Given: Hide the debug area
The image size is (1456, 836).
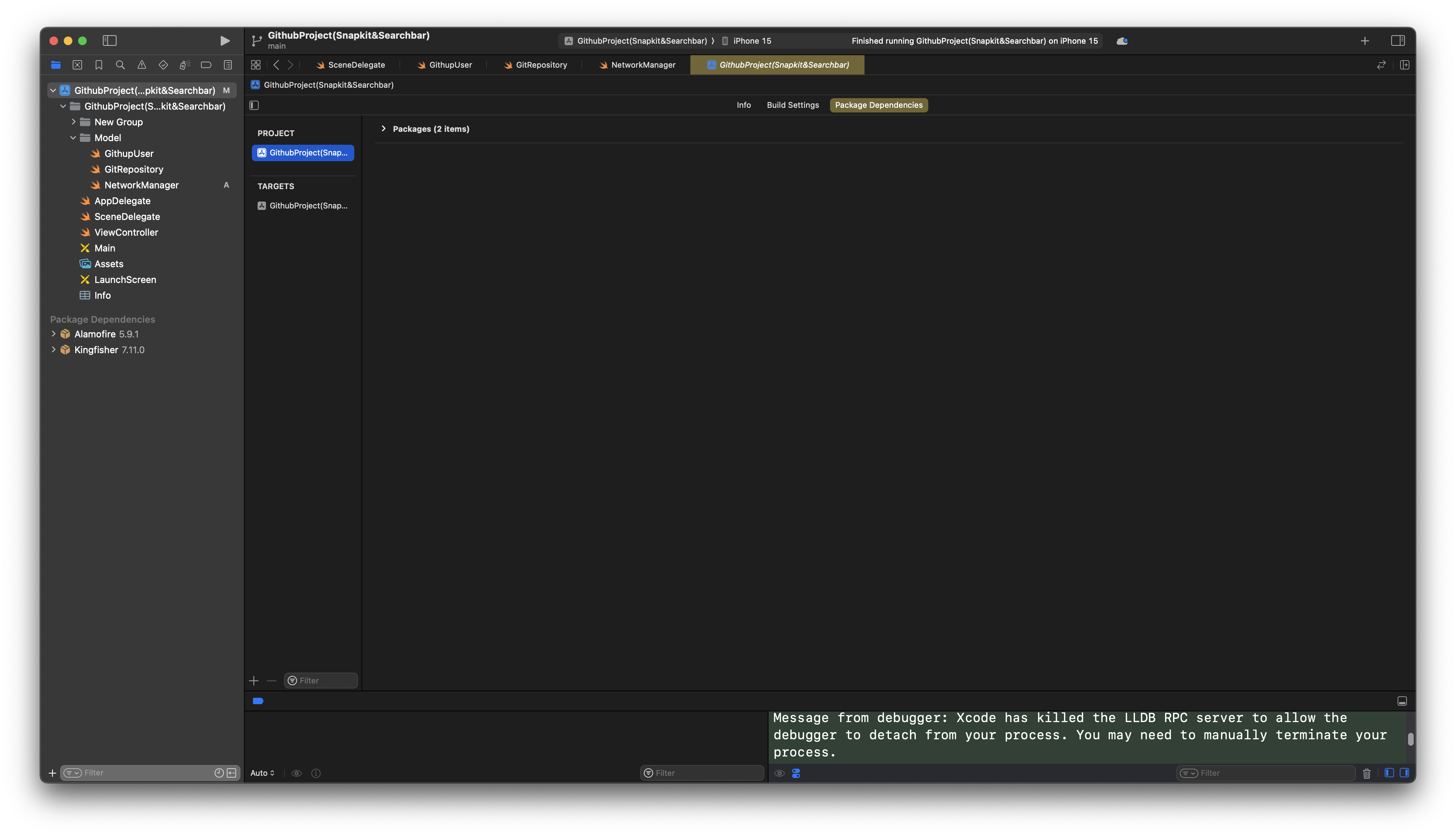Looking at the screenshot, I should (x=1402, y=701).
